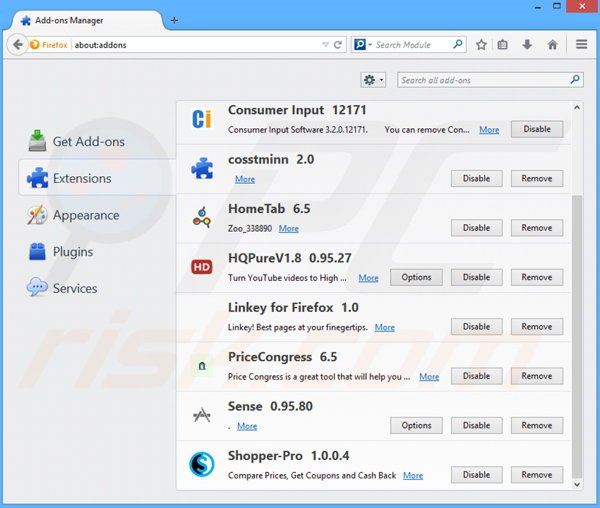The height and width of the screenshot is (508, 600).
Task: Open the downloads arrow icon
Action: click(x=527, y=45)
